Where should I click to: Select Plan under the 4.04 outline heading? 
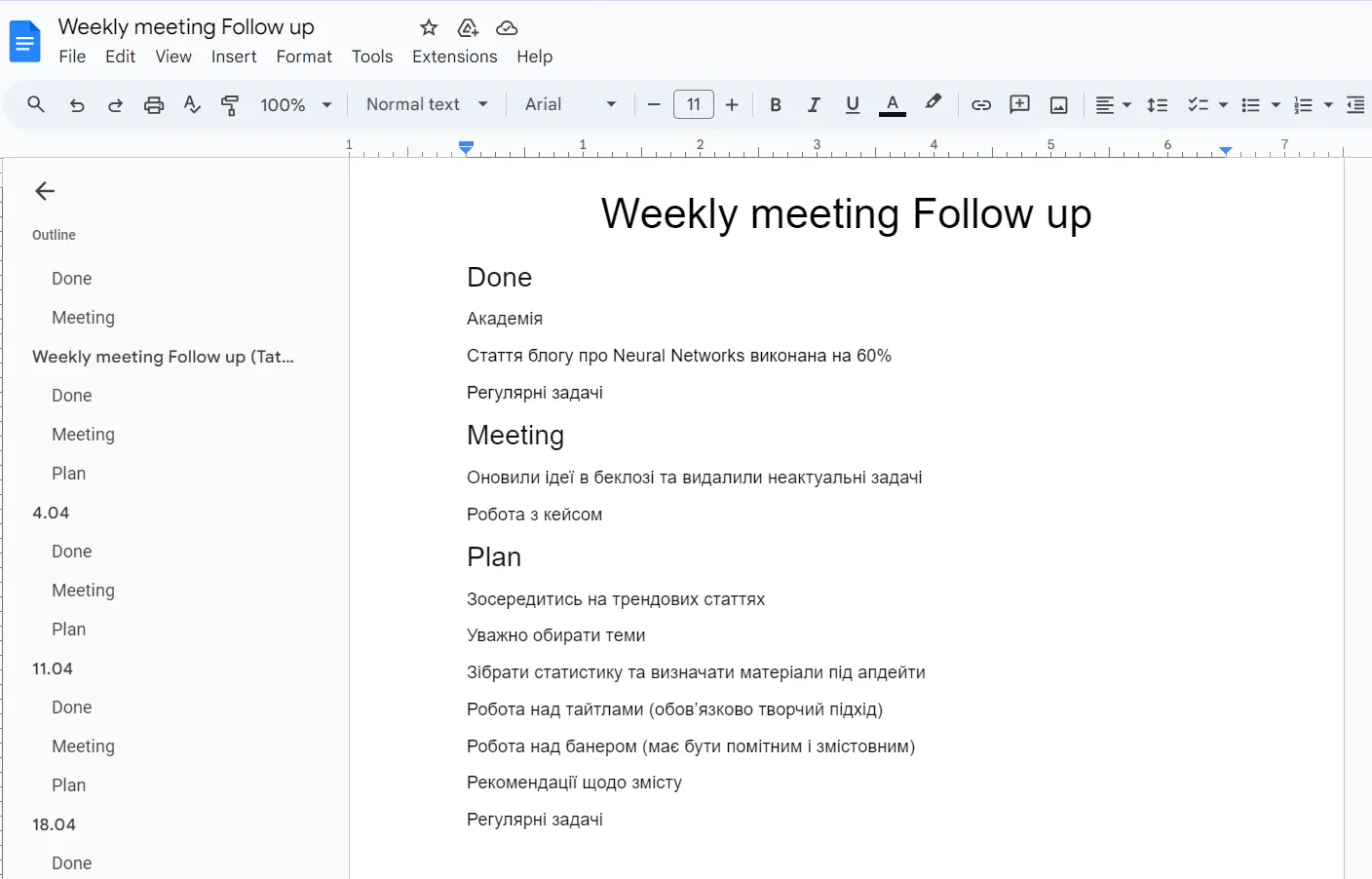(68, 630)
